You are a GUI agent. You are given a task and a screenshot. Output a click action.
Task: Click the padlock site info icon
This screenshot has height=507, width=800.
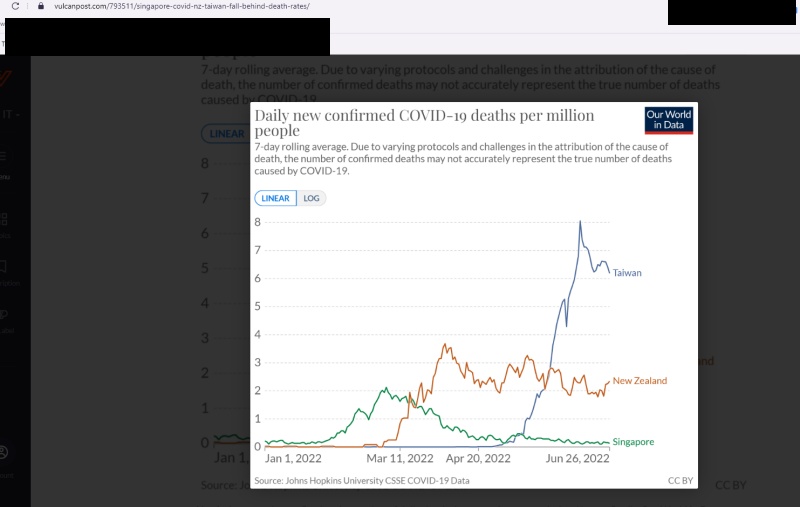click(x=40, y=6)
